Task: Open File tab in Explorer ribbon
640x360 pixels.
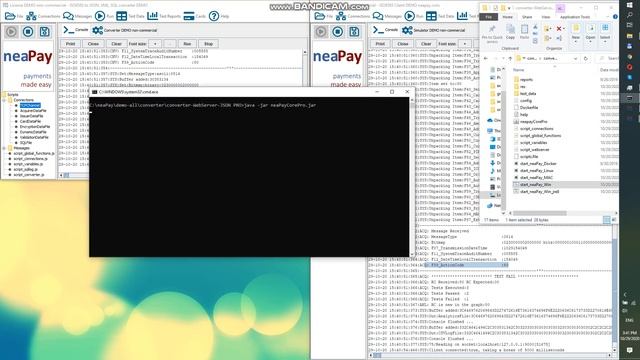Action: (x=489, y=17)
